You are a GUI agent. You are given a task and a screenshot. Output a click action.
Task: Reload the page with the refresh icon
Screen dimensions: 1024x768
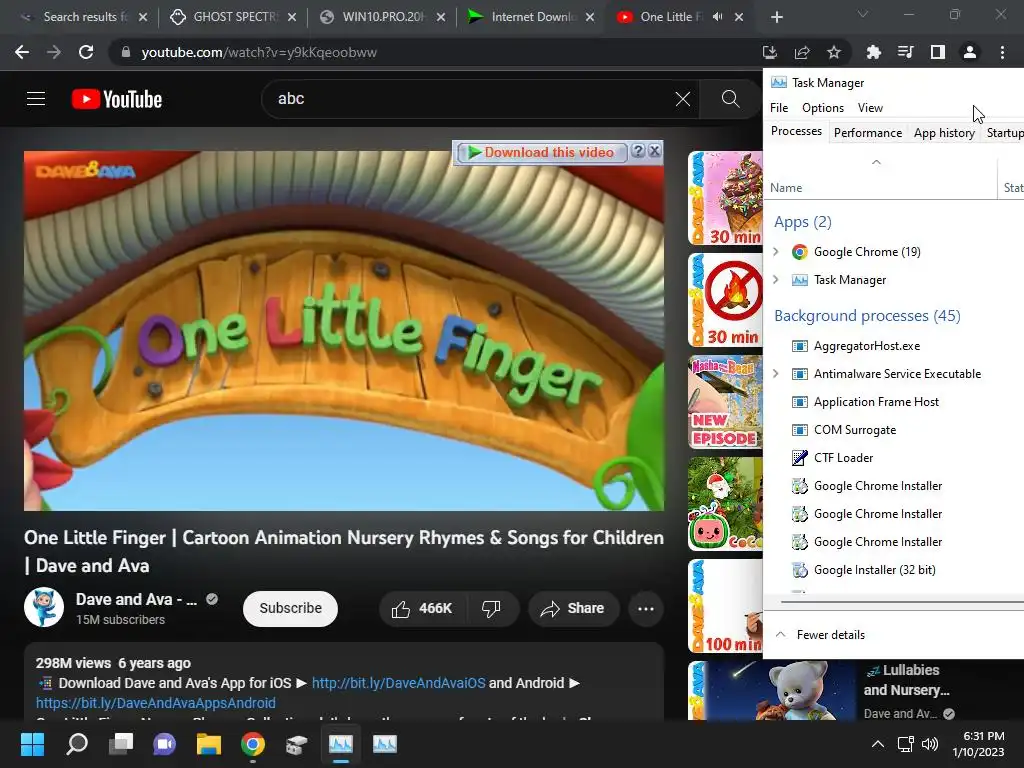[x=86, y=52]
